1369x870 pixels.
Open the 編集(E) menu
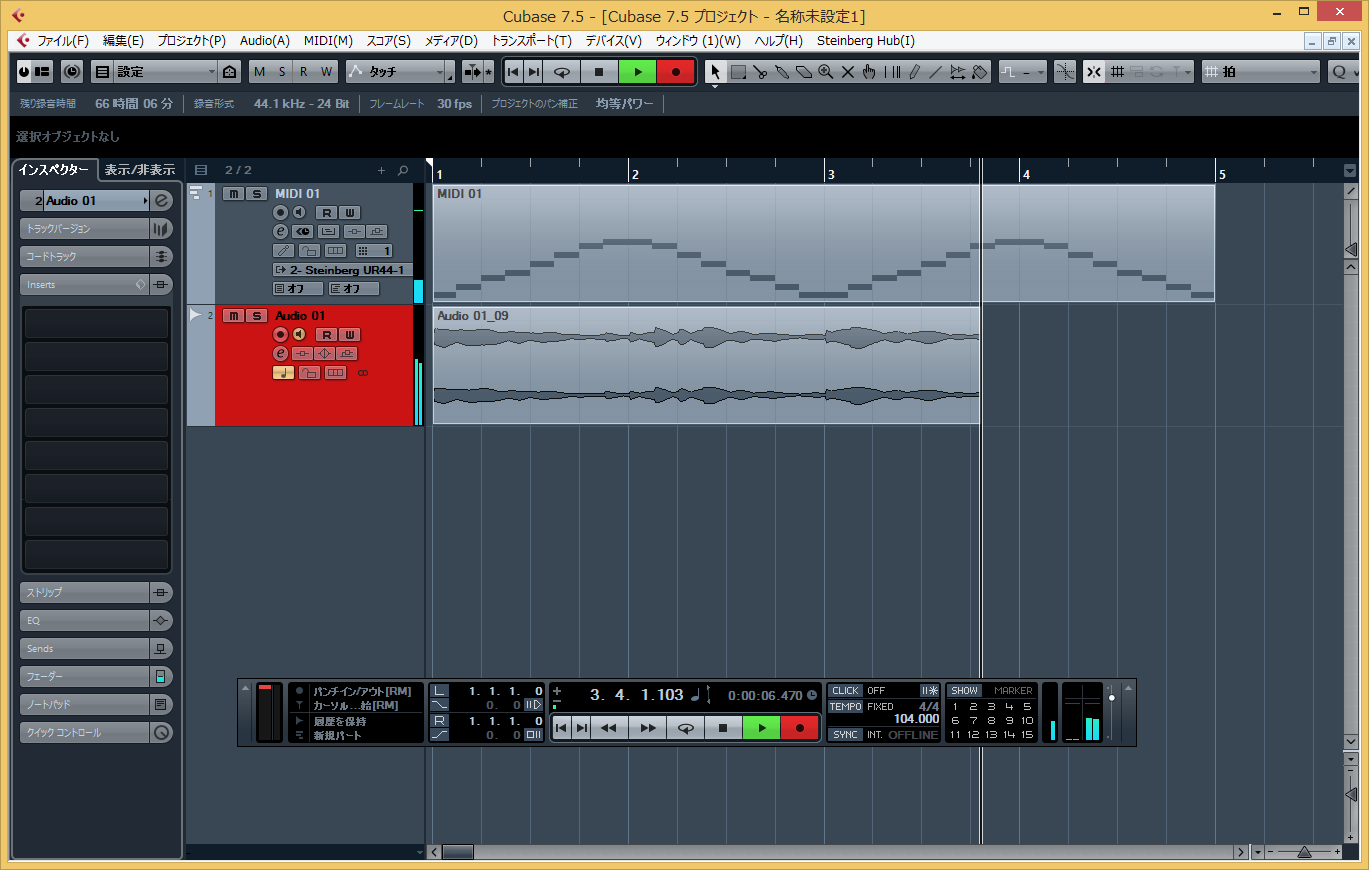[123, 41]
